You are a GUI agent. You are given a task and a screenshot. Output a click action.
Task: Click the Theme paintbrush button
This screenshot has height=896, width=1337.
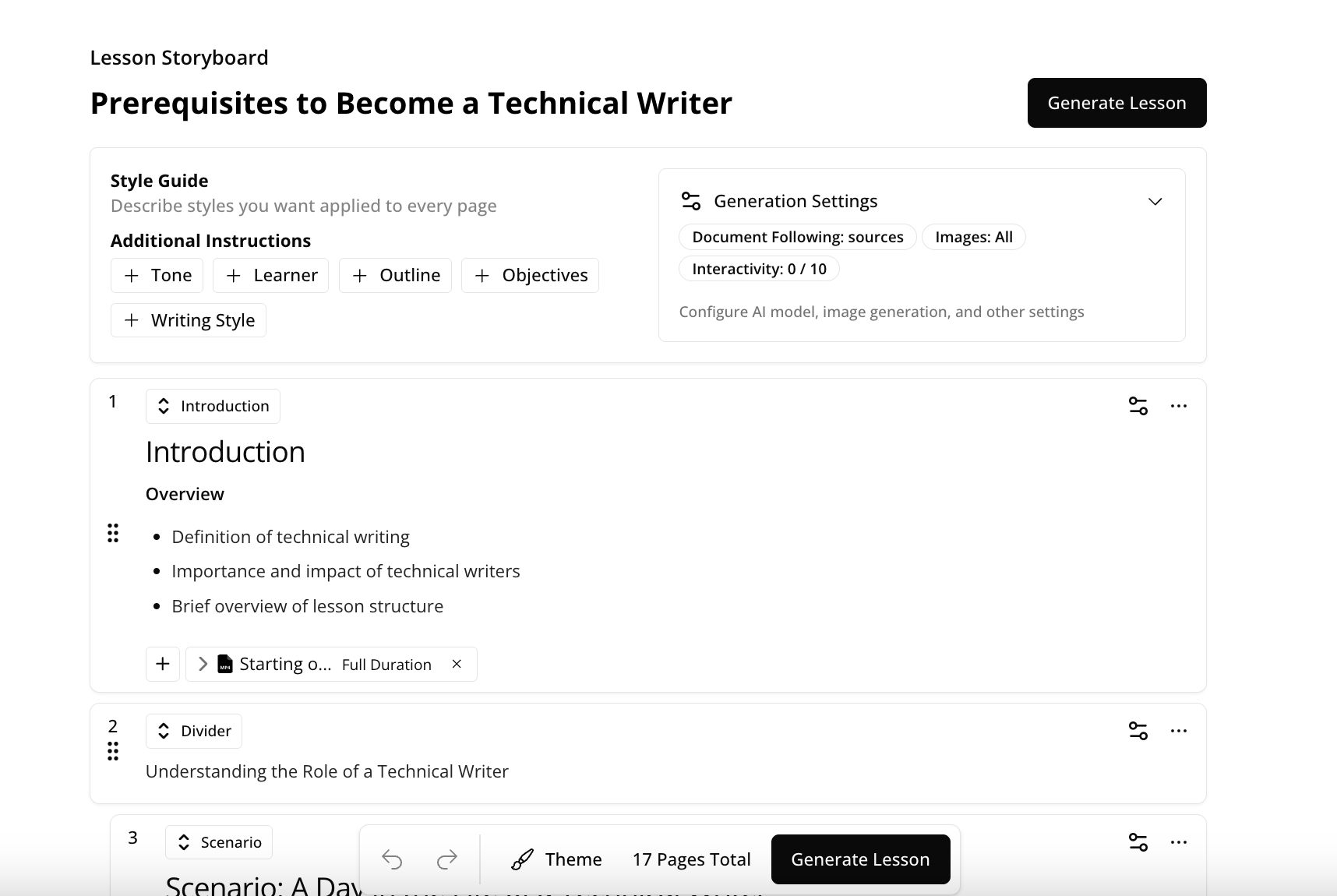[556, 859]
